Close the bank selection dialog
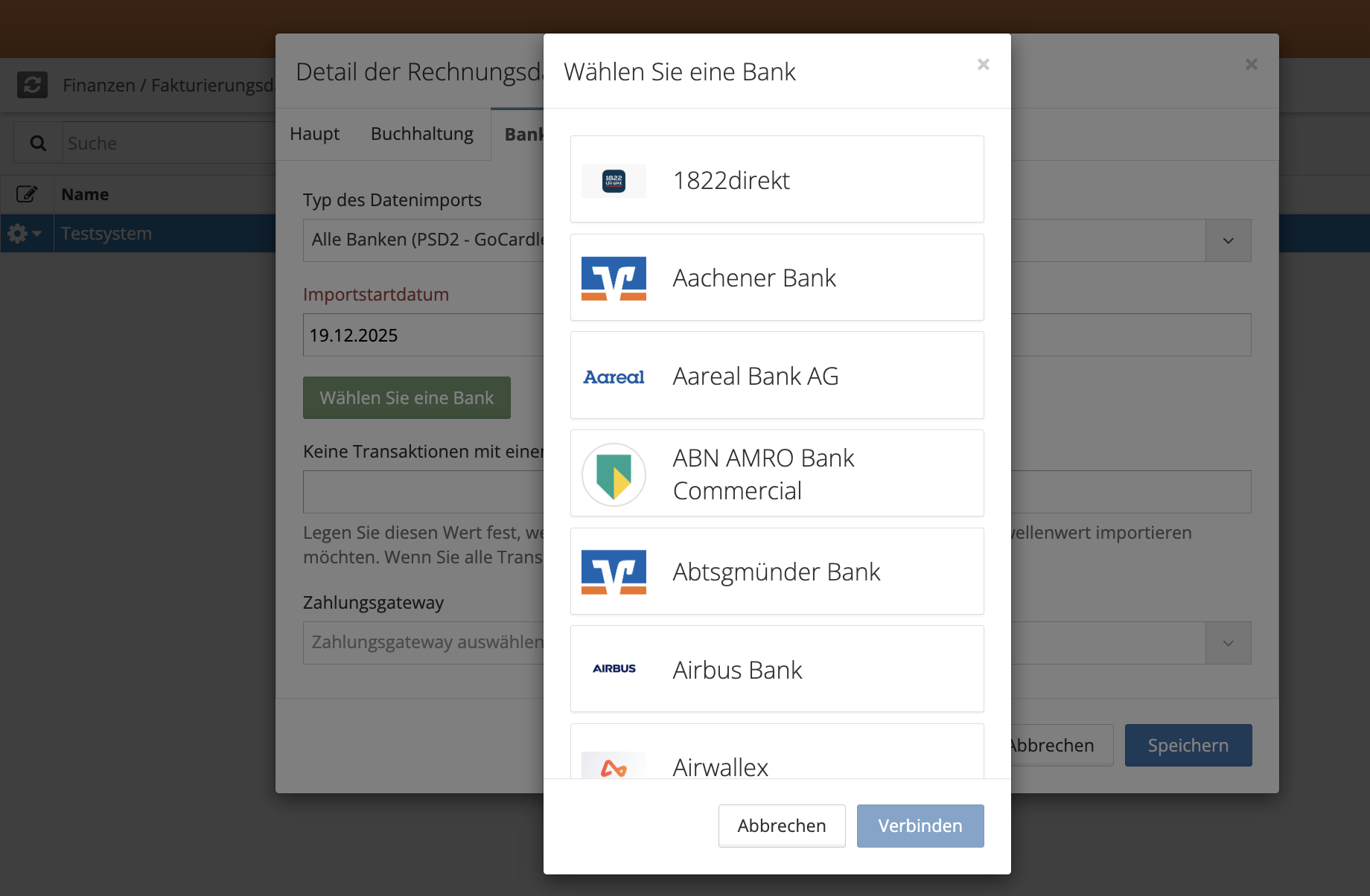Image resolution: width=1370 pixels, height=896 pixels. click(984, 65)
